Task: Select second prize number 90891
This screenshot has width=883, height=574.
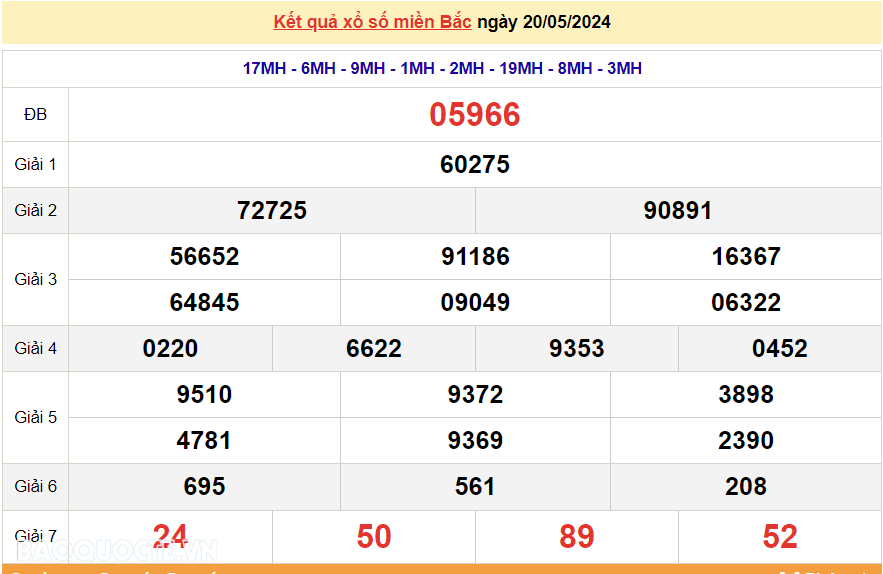Action: [x=678, y=210]
